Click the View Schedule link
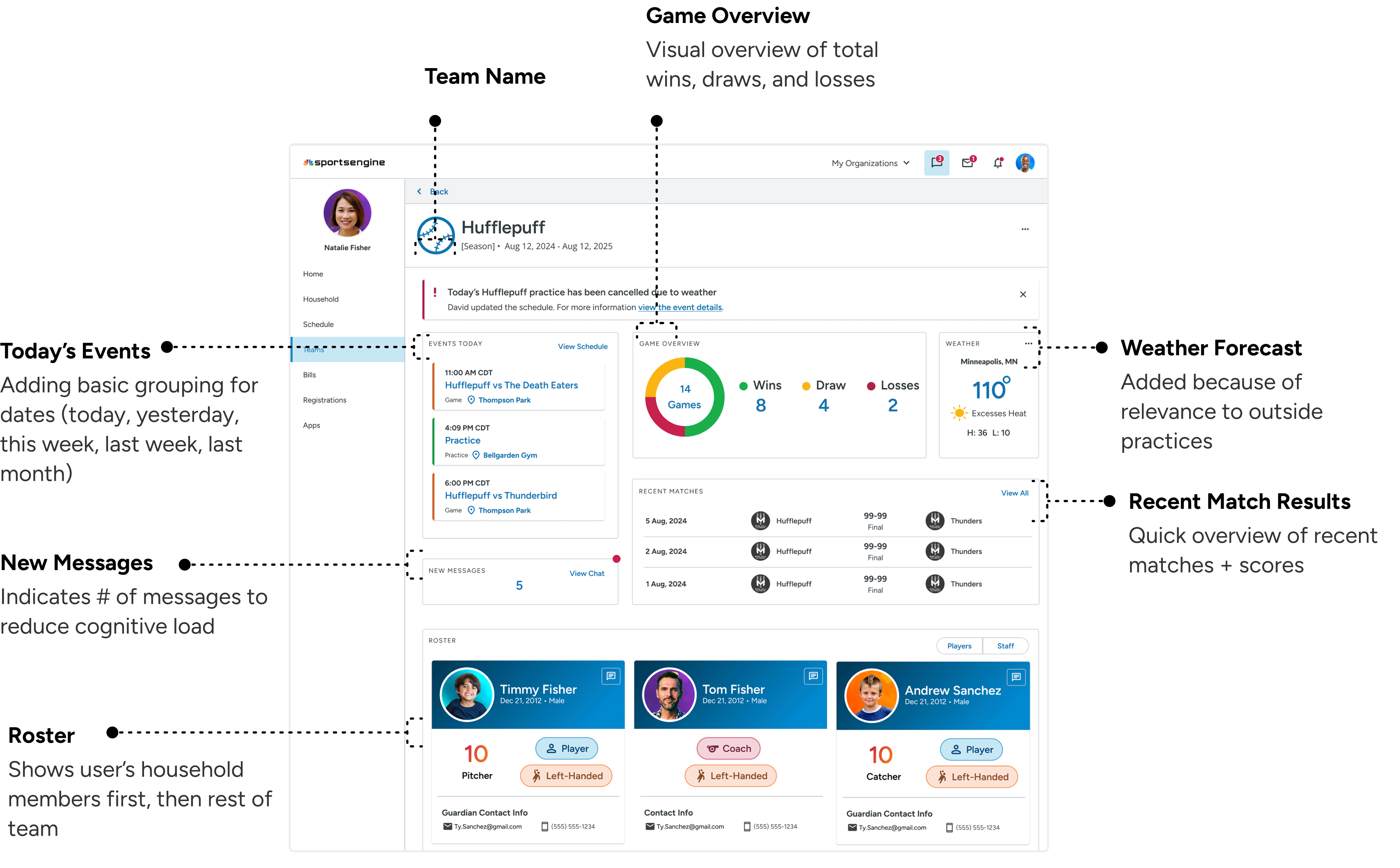The height and width of the screenshot is (868, 1400). pyautogui.click(x=582, y=346)
